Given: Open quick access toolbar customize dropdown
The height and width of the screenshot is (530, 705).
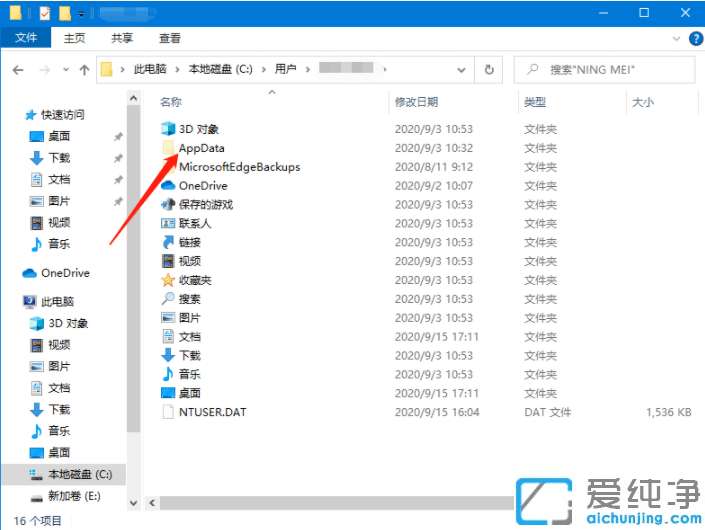Looking at the screenshot, I should pos(81,14).
